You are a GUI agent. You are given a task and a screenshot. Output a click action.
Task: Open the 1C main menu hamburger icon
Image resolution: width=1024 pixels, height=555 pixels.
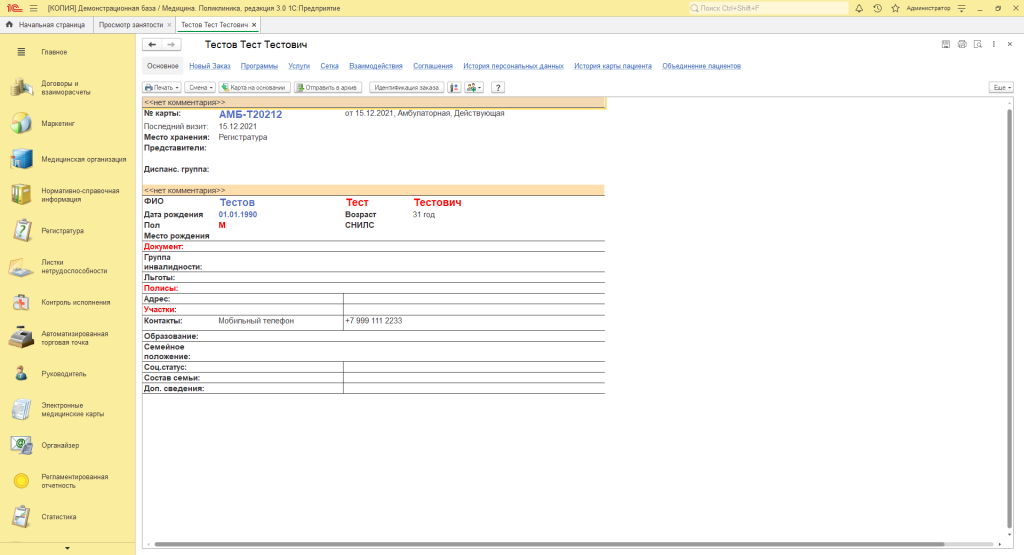point(33,8)
